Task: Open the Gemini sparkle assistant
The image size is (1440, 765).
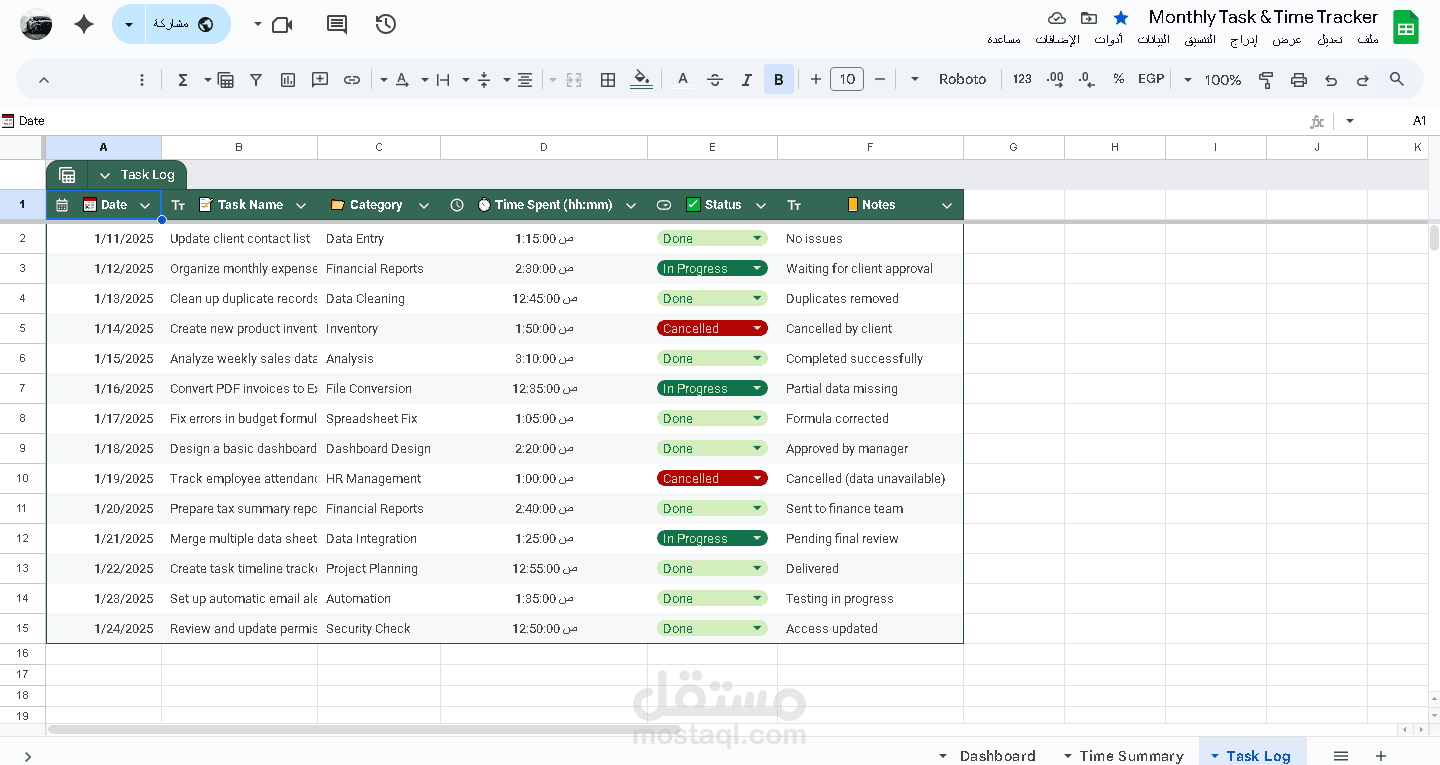Action: point(84,25)
